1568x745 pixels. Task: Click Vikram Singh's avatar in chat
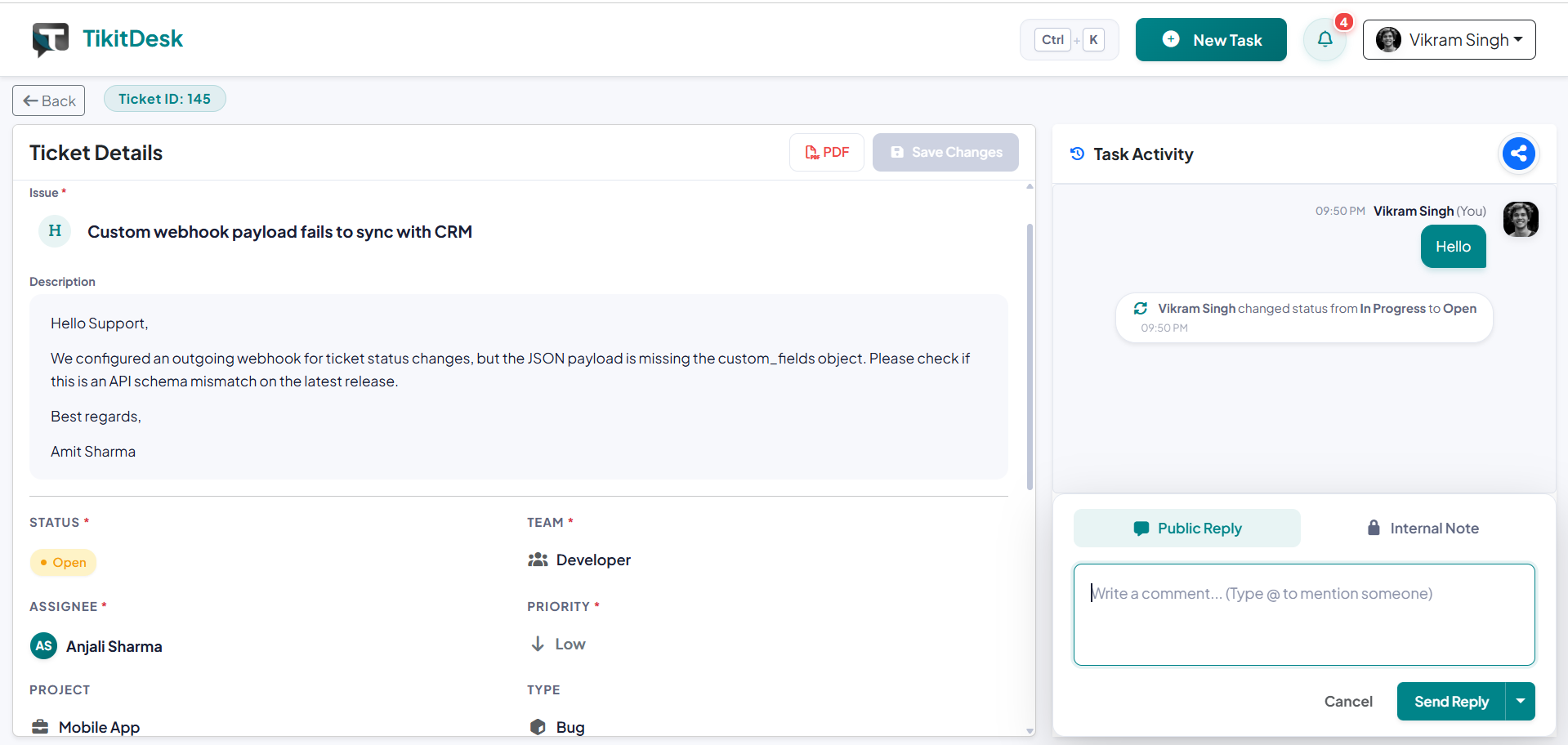click(x=1521, y=219)
